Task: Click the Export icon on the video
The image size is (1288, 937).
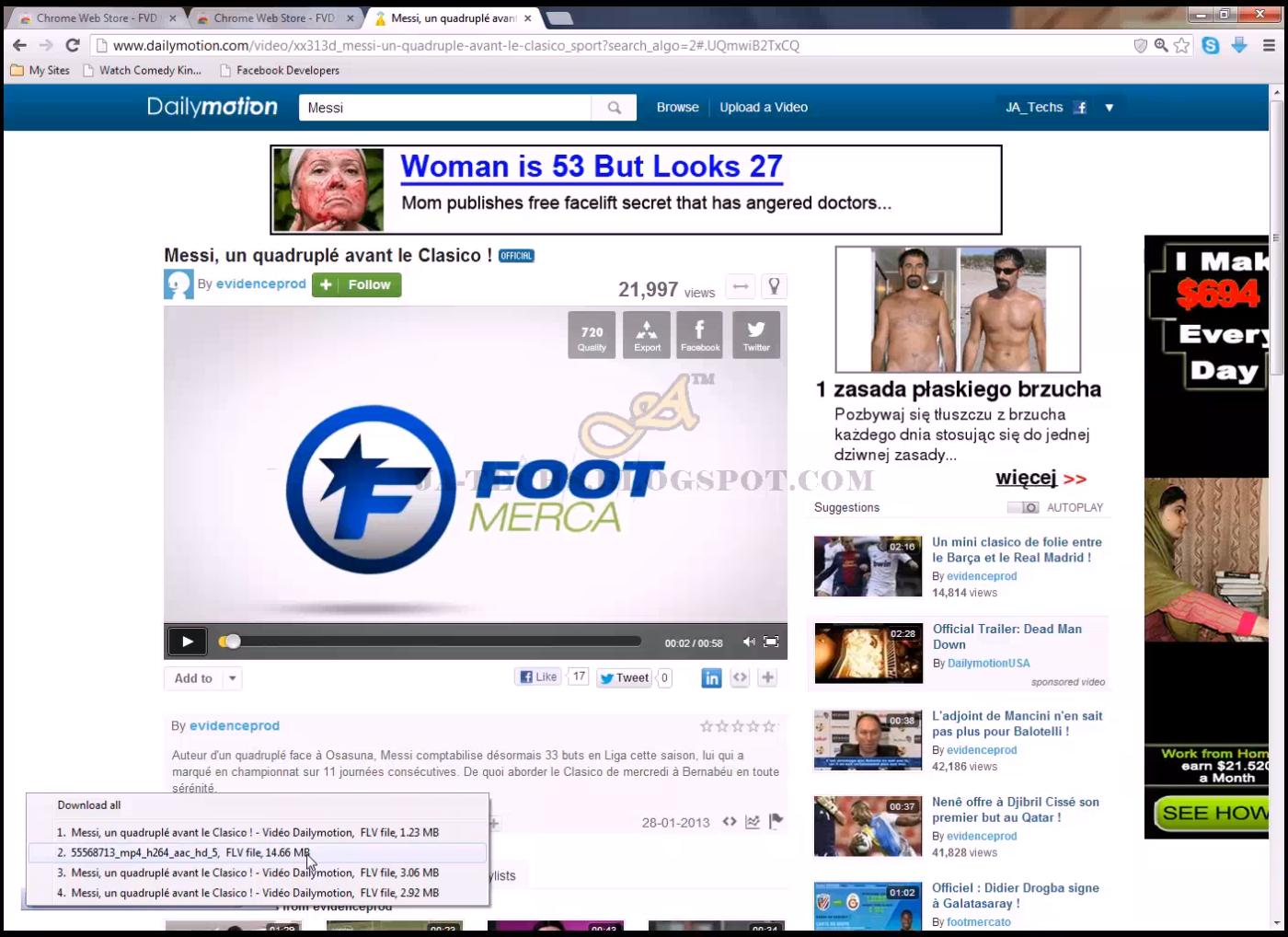Action: [647, 334]
